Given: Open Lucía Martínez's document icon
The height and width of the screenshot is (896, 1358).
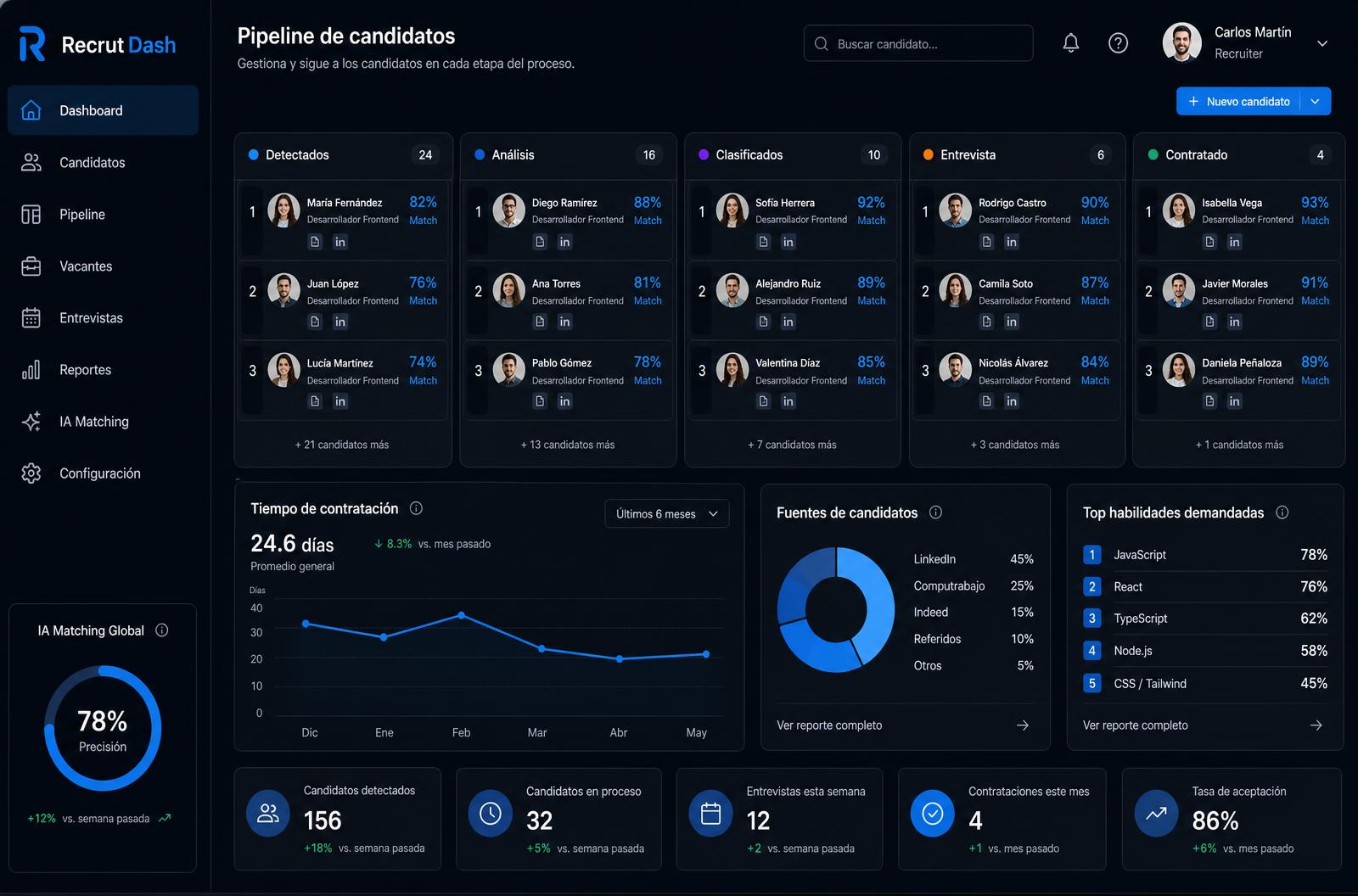Looking at the screenshot, I should point(315,401).
